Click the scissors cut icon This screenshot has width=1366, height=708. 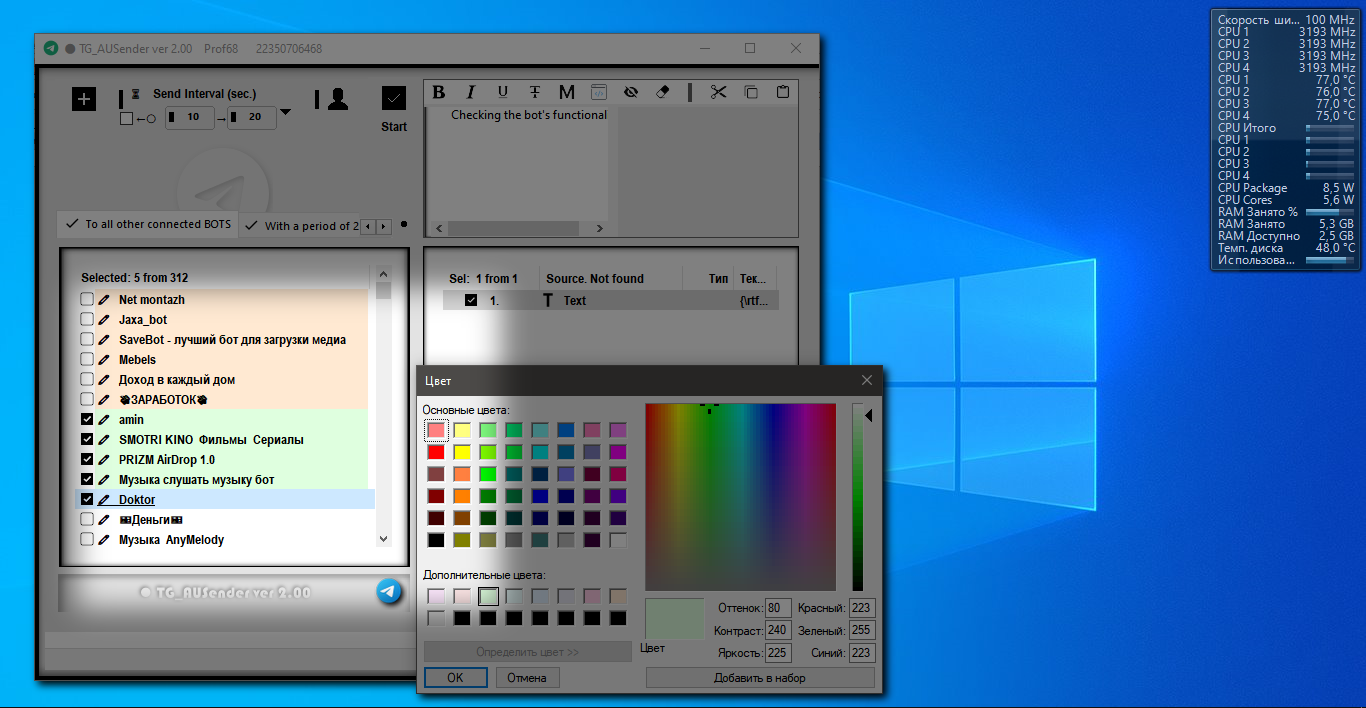(718, 92)
